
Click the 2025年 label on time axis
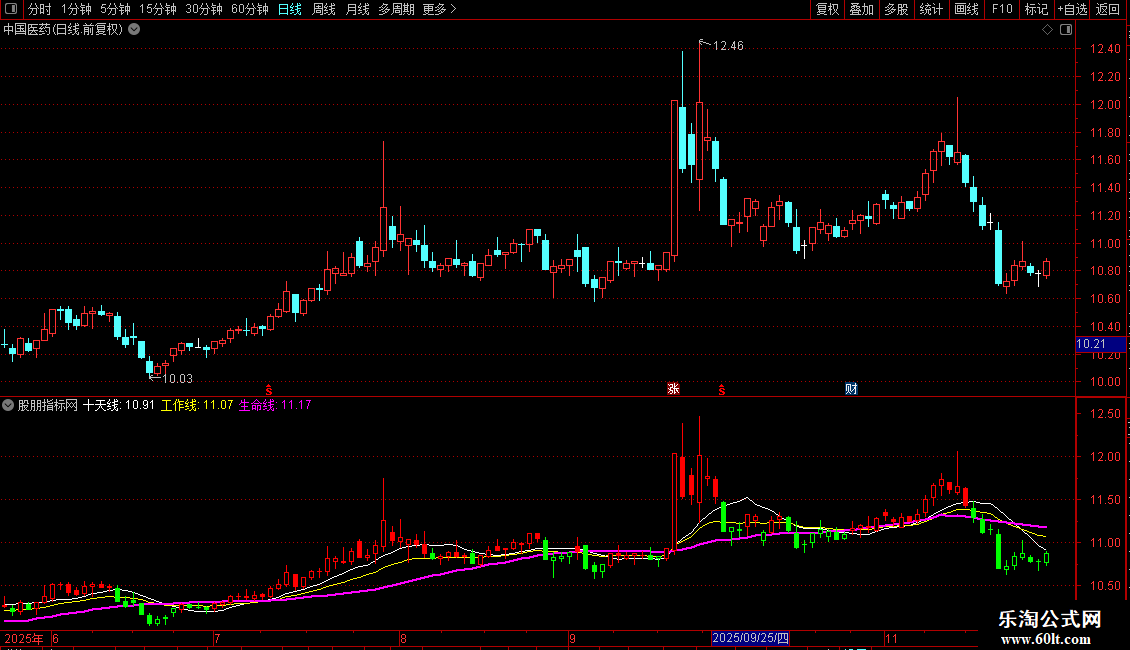(24, 638)
